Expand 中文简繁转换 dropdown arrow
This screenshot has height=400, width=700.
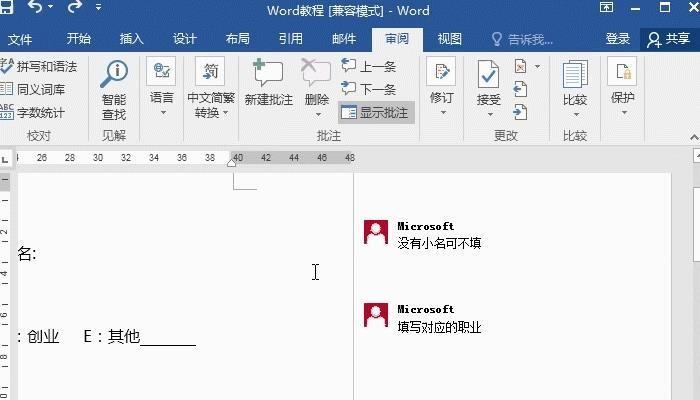coord(226,112)
